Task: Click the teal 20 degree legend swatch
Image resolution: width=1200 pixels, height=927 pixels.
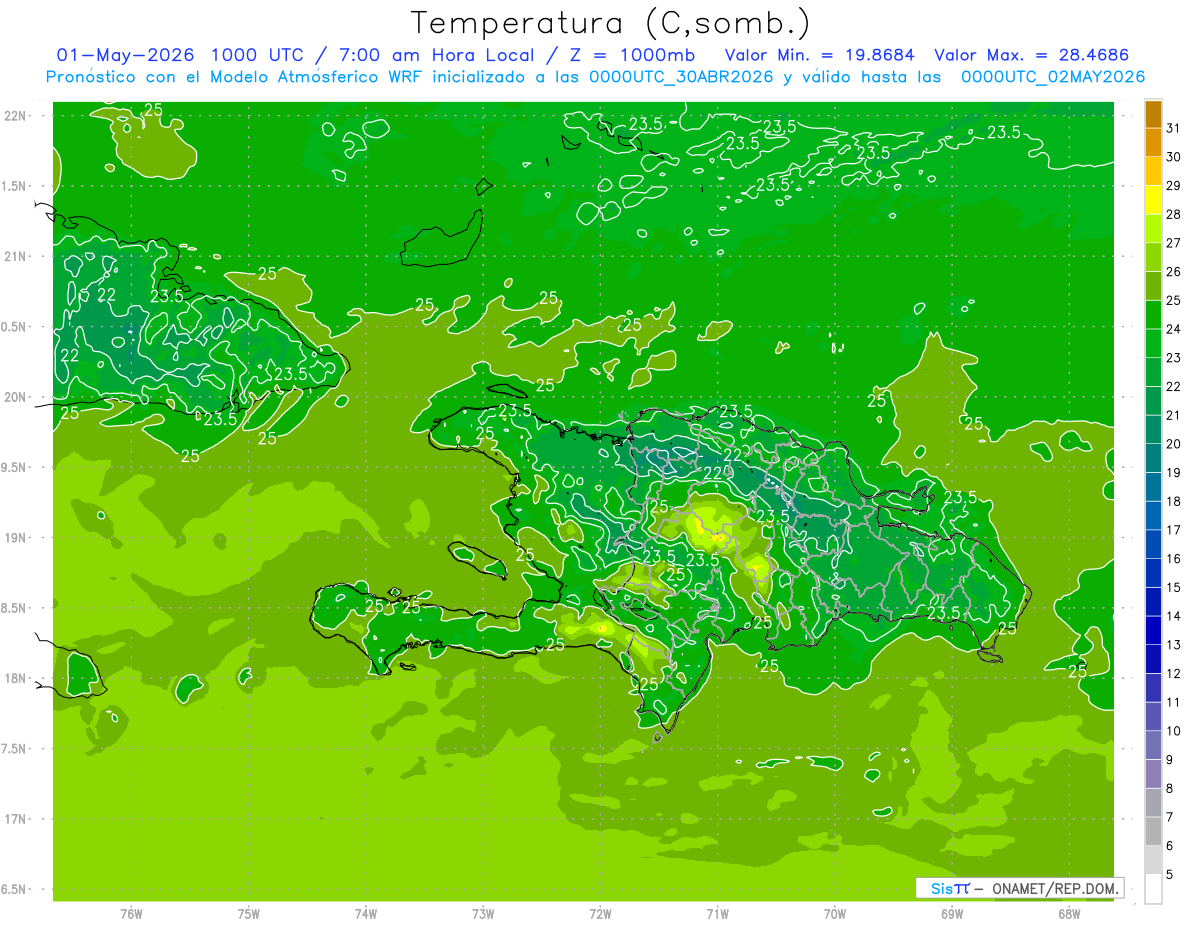Action: click(1153, 430)
